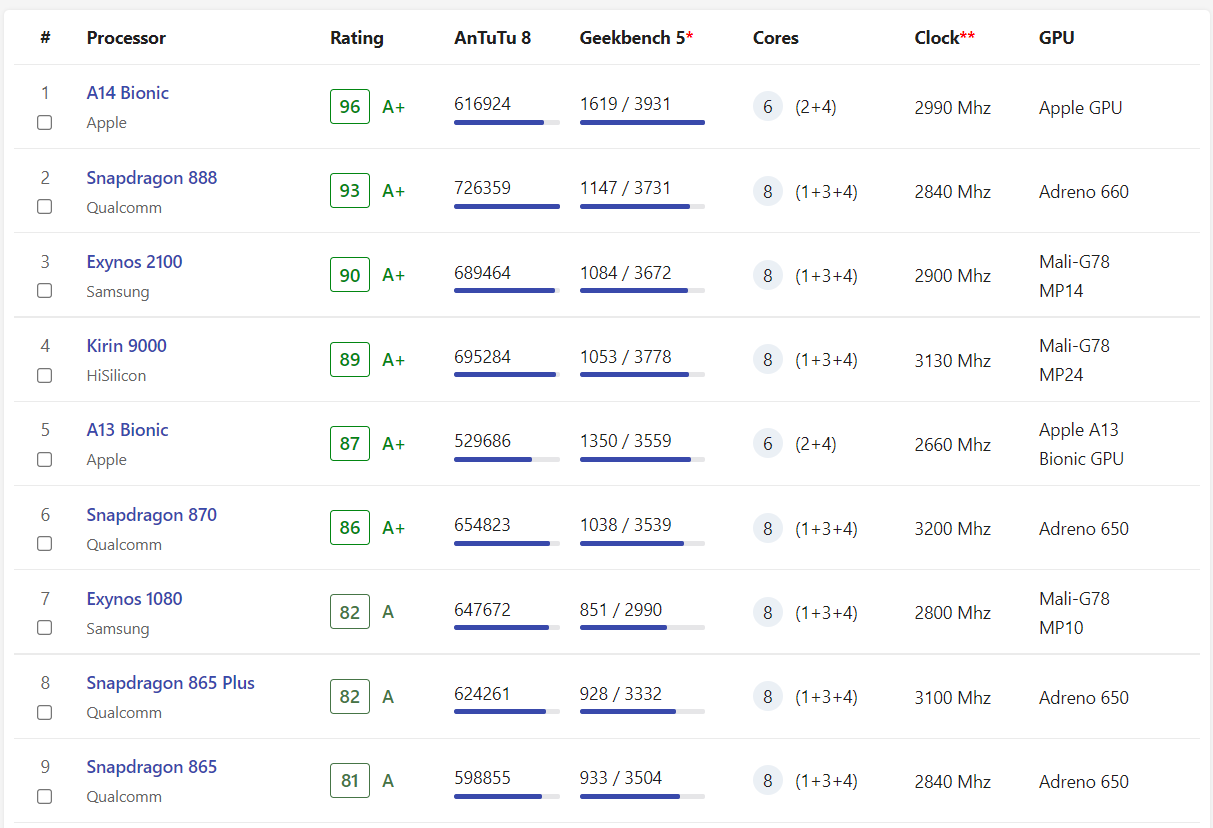Image resolution: width=1213 pixels, height=828 pixels.
Task: Click the Snapdragon 865 processor name
Action: 151,767
